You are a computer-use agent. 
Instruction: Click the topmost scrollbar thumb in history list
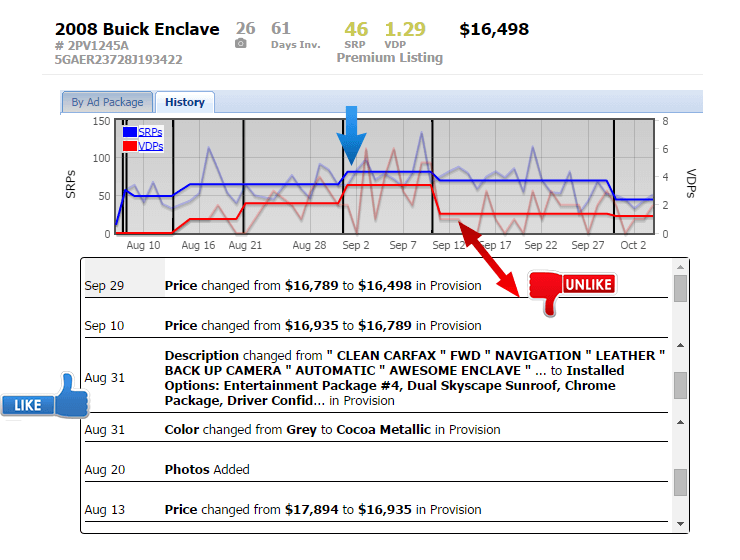680,289
